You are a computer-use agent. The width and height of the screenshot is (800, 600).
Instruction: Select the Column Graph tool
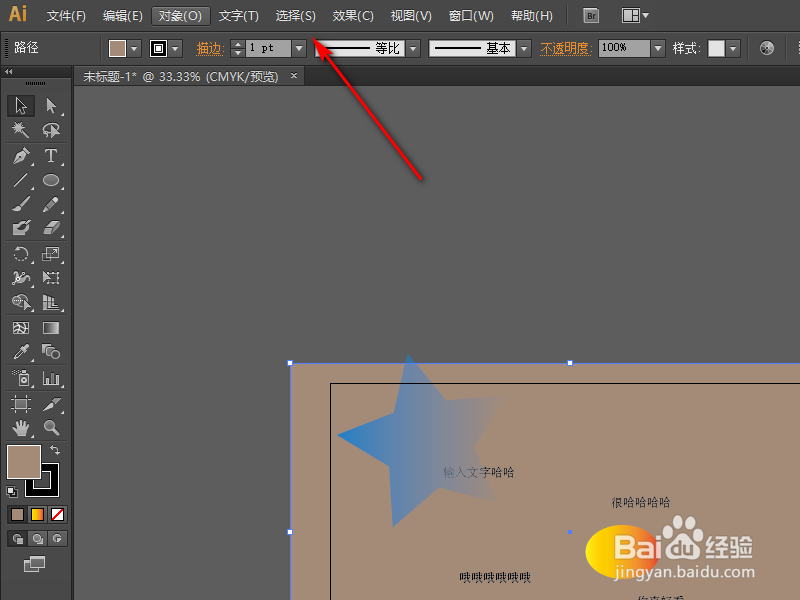(51, 378)
